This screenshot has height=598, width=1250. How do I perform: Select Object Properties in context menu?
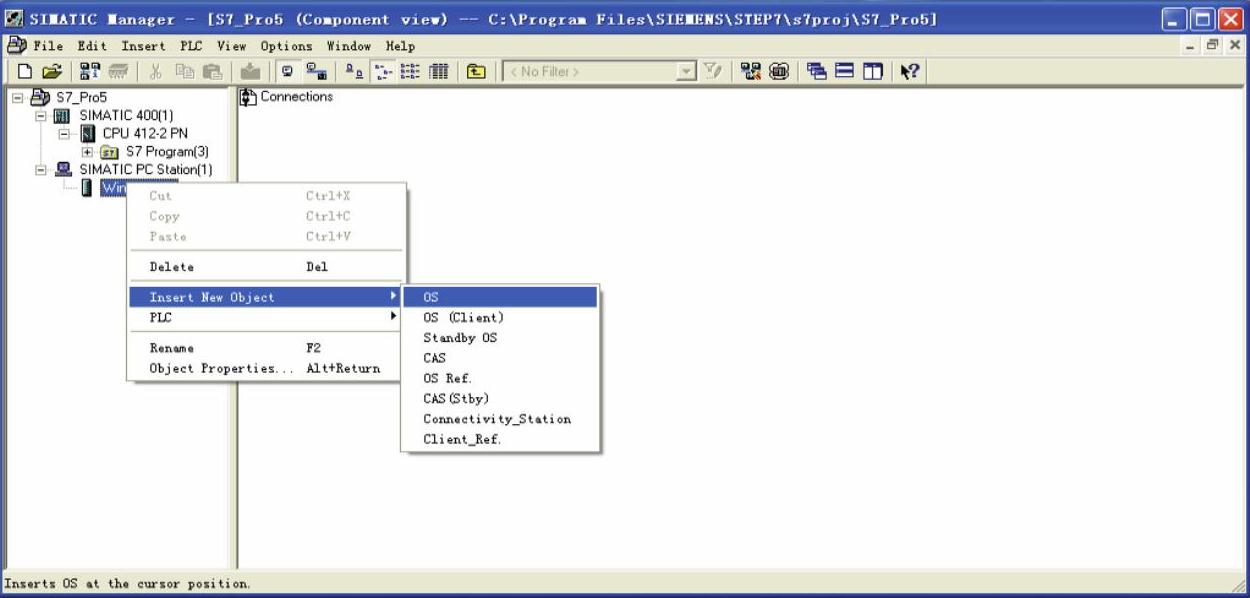click(211, 368)
